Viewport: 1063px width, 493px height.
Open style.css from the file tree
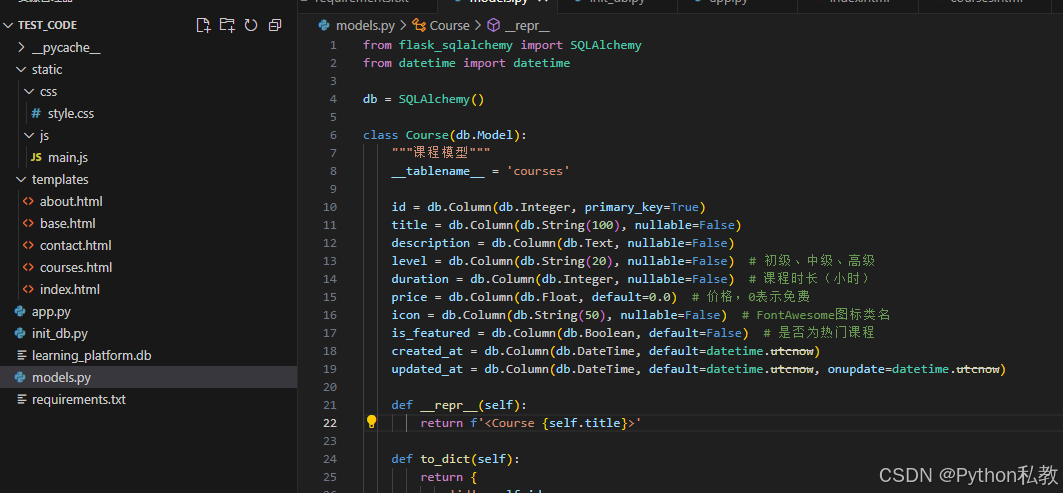pyautogui.click(x=70, y=114)
